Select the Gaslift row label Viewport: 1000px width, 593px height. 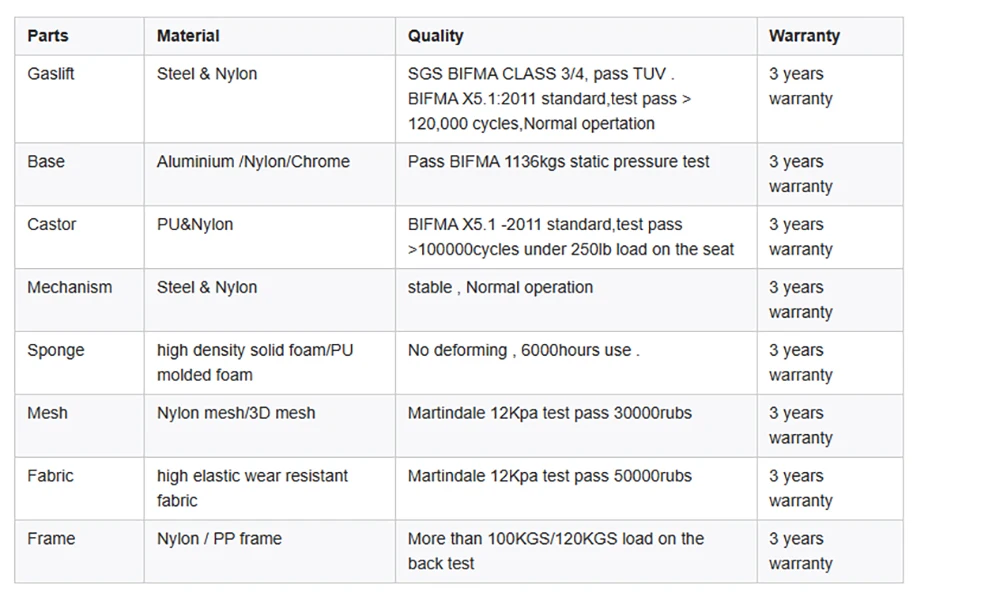[51, 74]
